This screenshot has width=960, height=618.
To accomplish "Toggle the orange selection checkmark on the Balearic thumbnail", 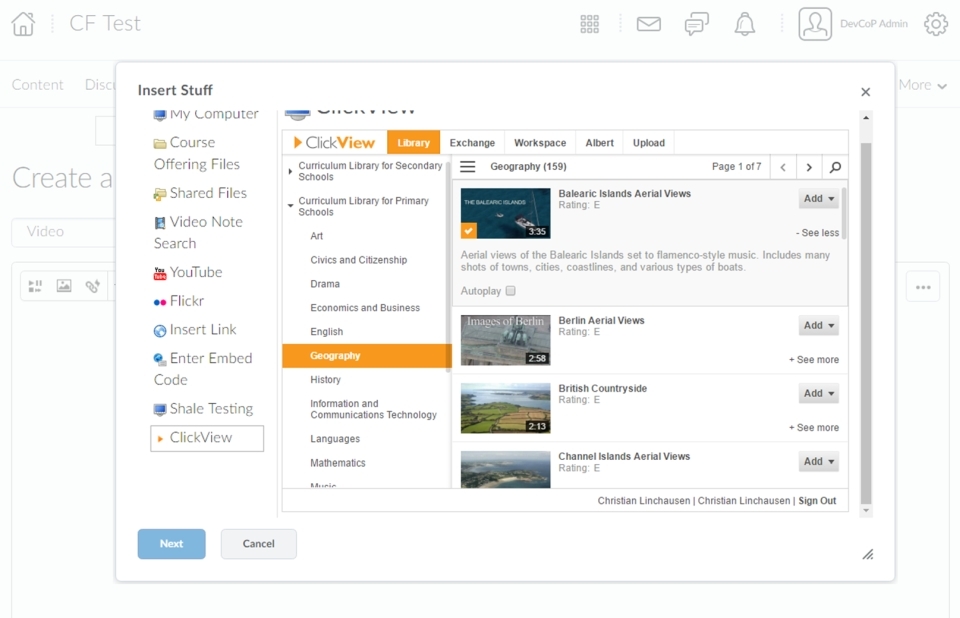I will click(467, 231).
